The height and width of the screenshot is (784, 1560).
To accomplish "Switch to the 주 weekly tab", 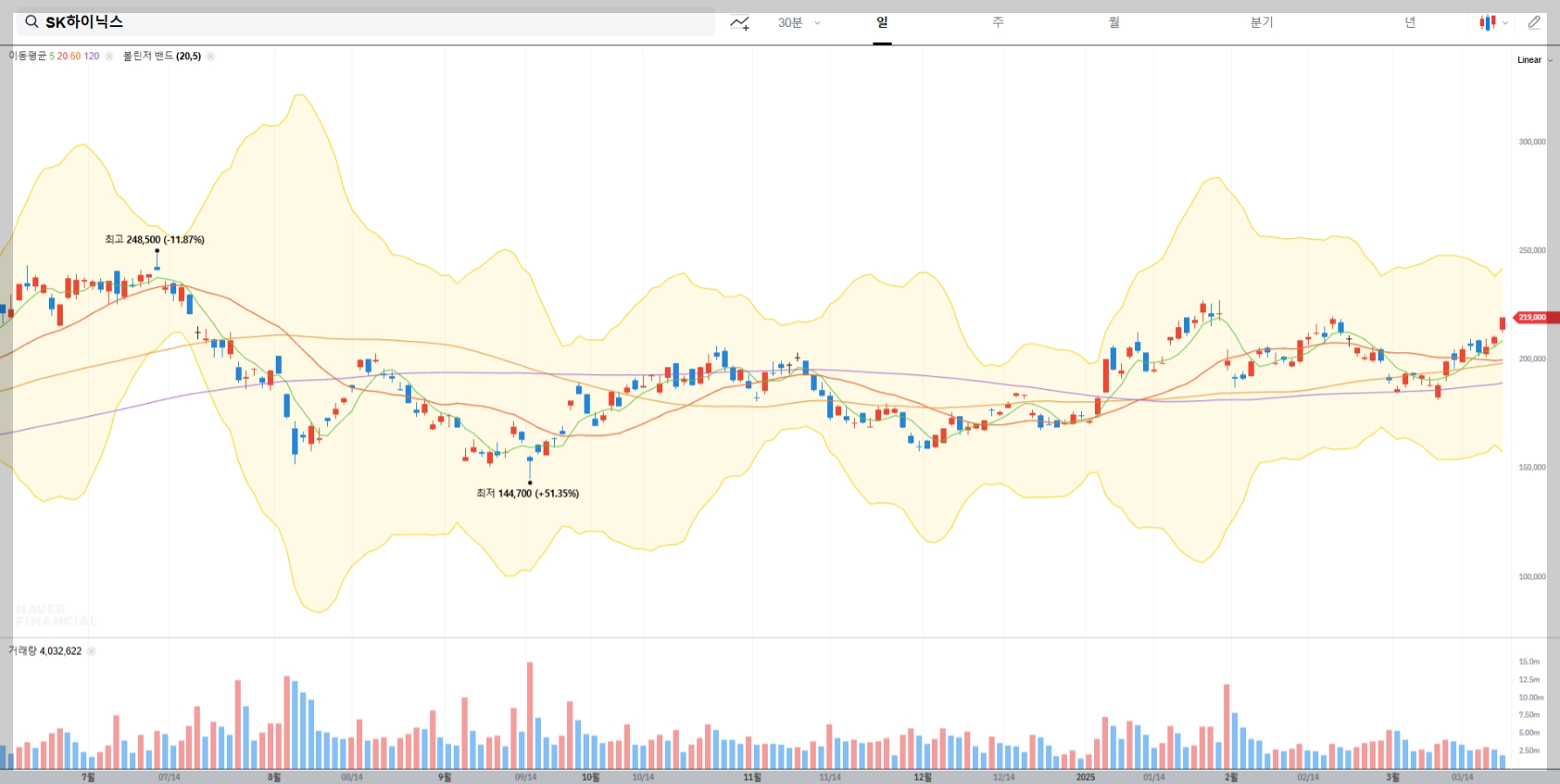I will pos(998,23).
